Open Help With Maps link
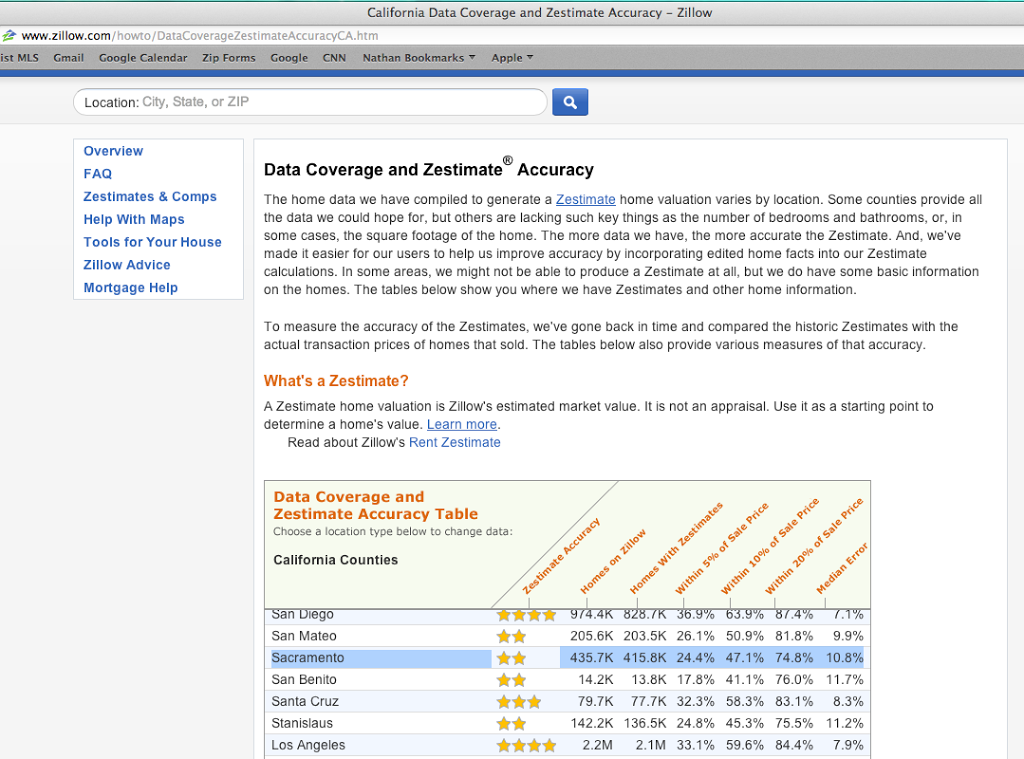 [134, 219]
